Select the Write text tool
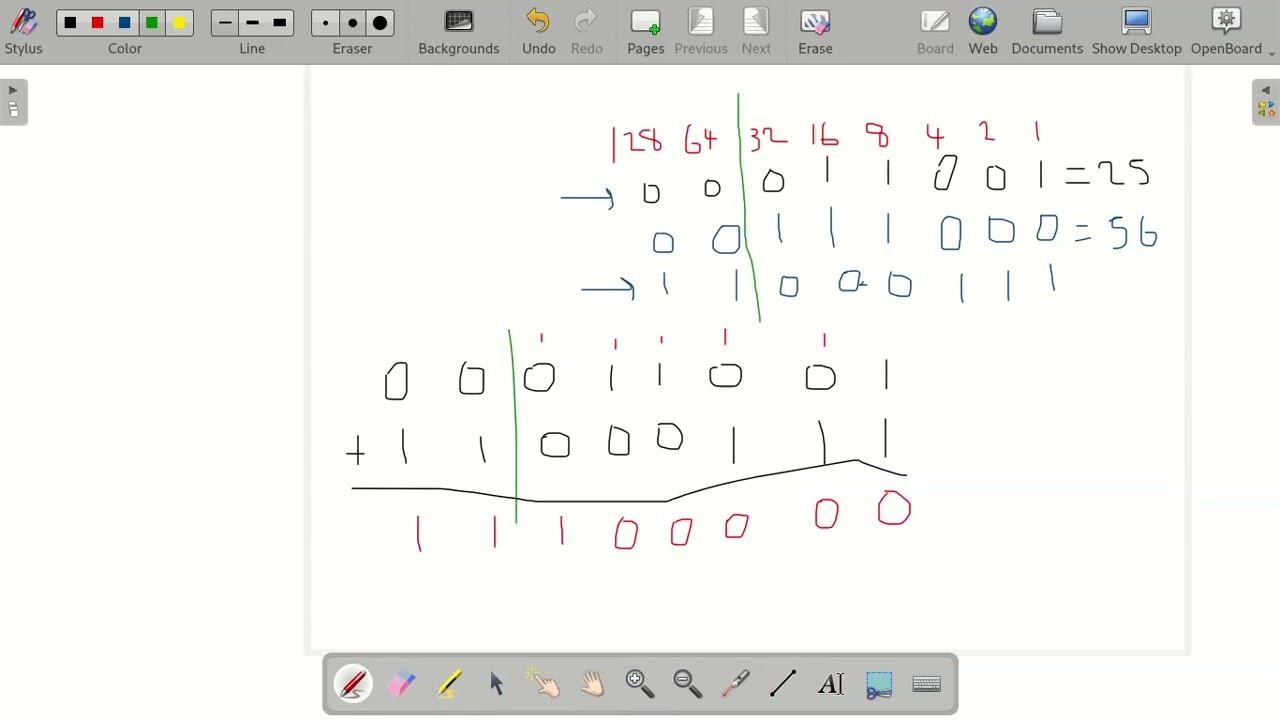 point(831,684)
